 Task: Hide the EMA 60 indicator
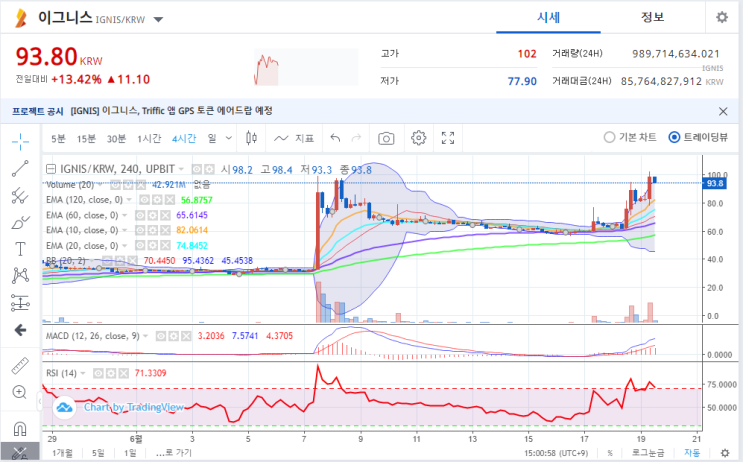click(x=140, y=216)
